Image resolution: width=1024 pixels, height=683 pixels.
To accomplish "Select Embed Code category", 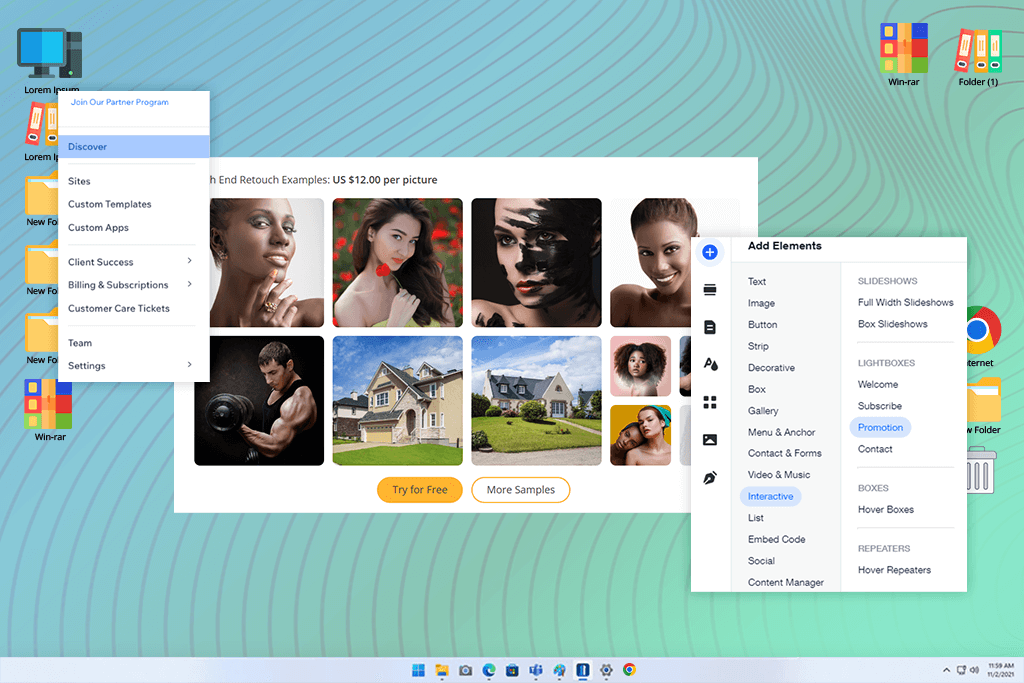I will 776,539.
